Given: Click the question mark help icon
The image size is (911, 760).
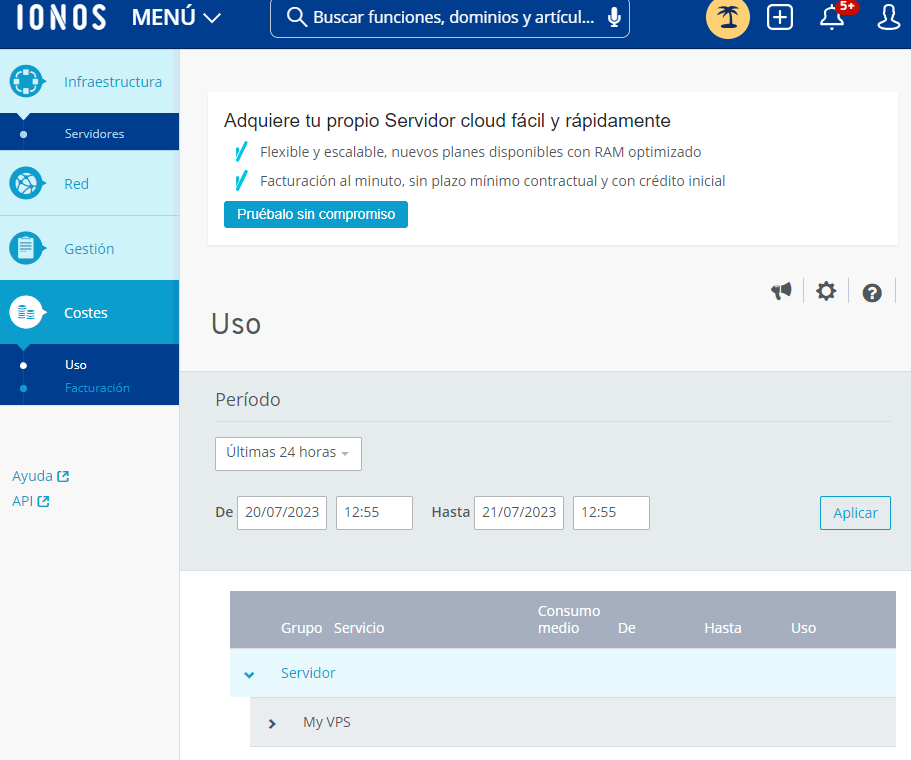Looking at the screenshot, I should [871, 292].
